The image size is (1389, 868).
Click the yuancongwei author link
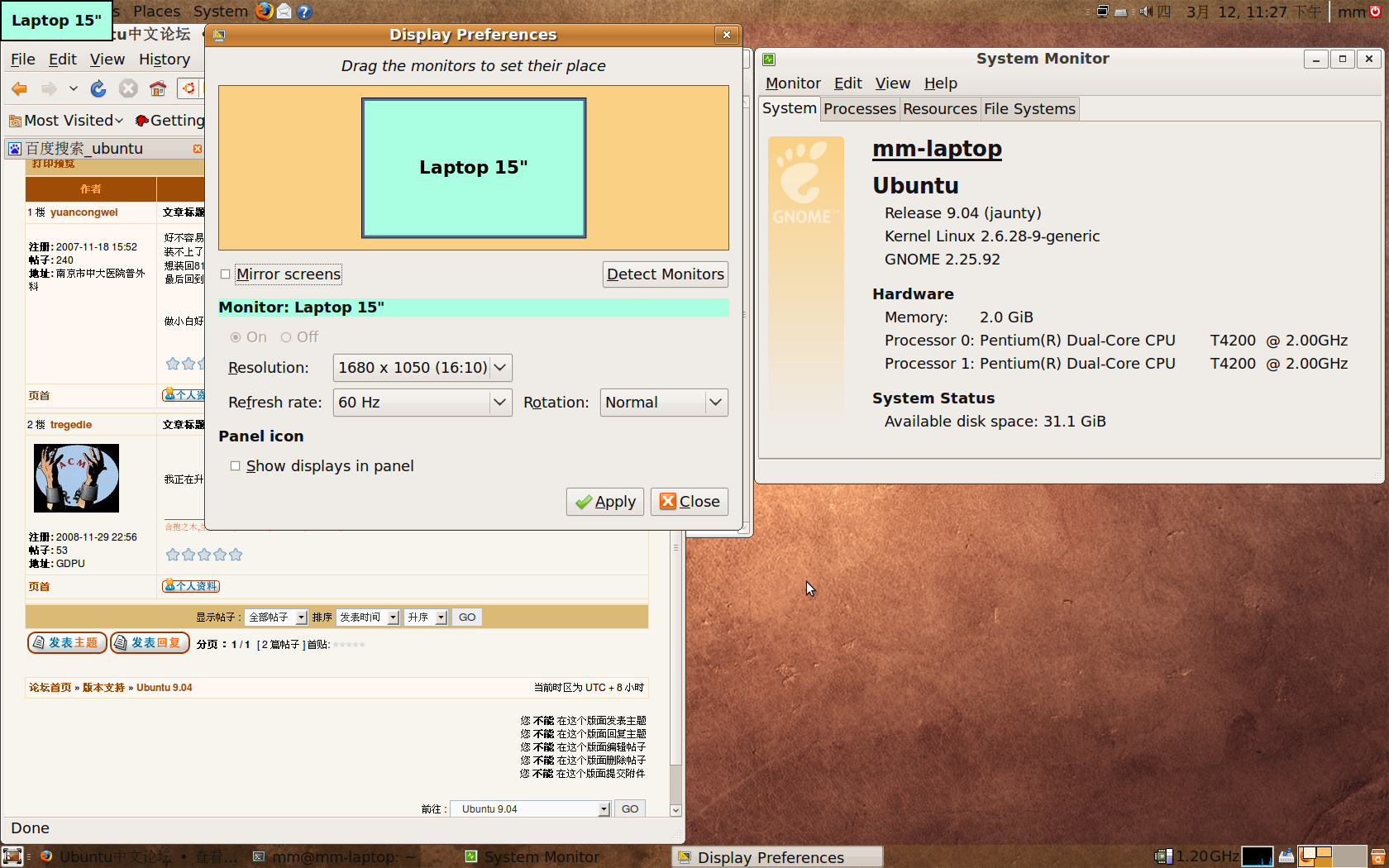click(x=84, y=212)
